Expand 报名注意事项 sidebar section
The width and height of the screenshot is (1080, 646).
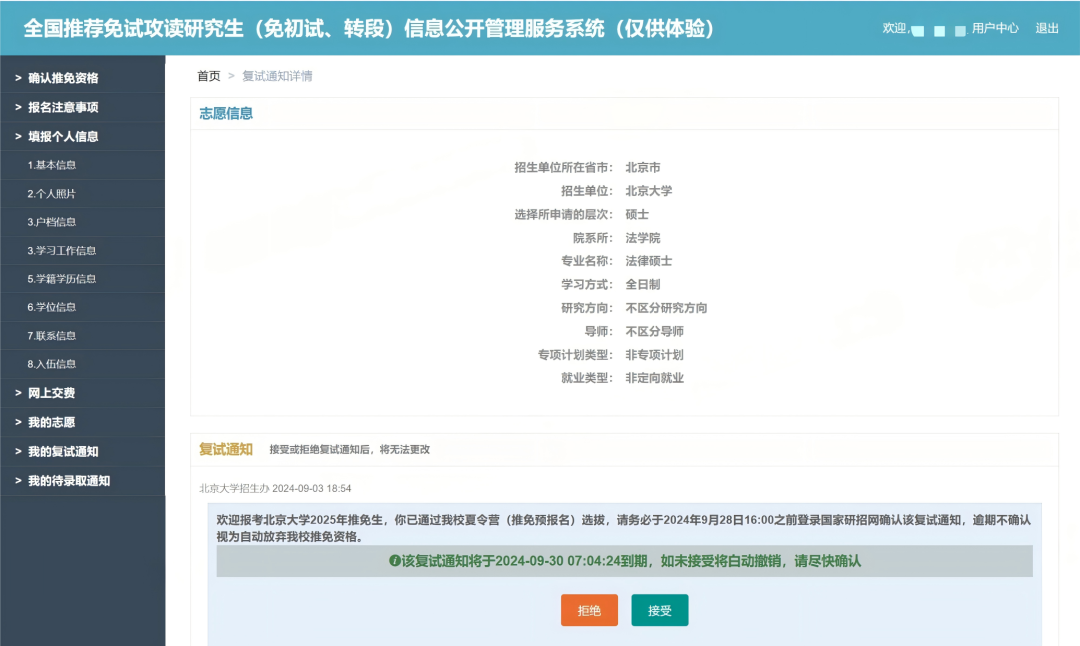pyautogui.click(x=63, y=107)
